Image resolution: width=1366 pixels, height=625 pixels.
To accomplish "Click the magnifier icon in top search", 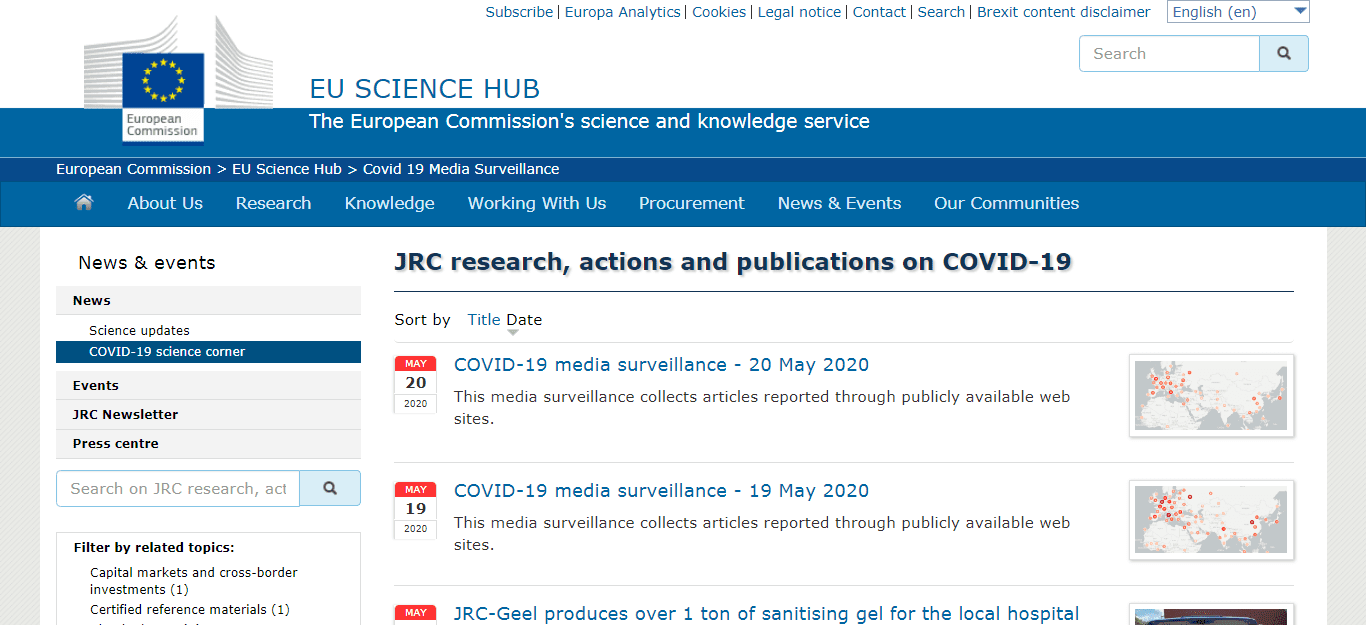I will coord(1284,54).
